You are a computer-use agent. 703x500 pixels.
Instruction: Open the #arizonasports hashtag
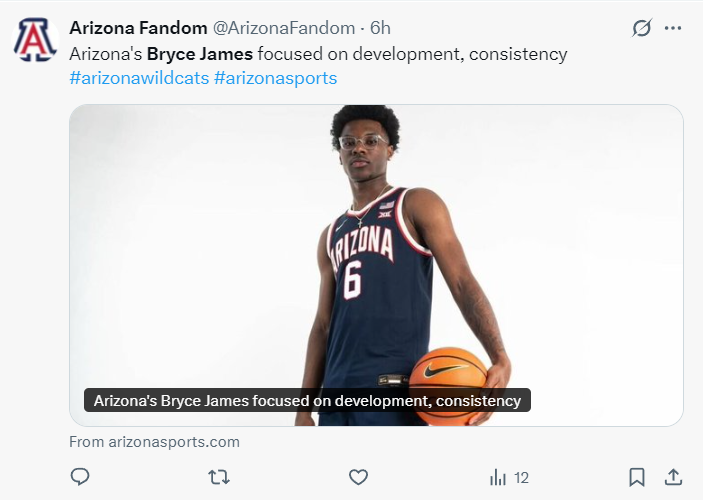[x=275, y=78]
